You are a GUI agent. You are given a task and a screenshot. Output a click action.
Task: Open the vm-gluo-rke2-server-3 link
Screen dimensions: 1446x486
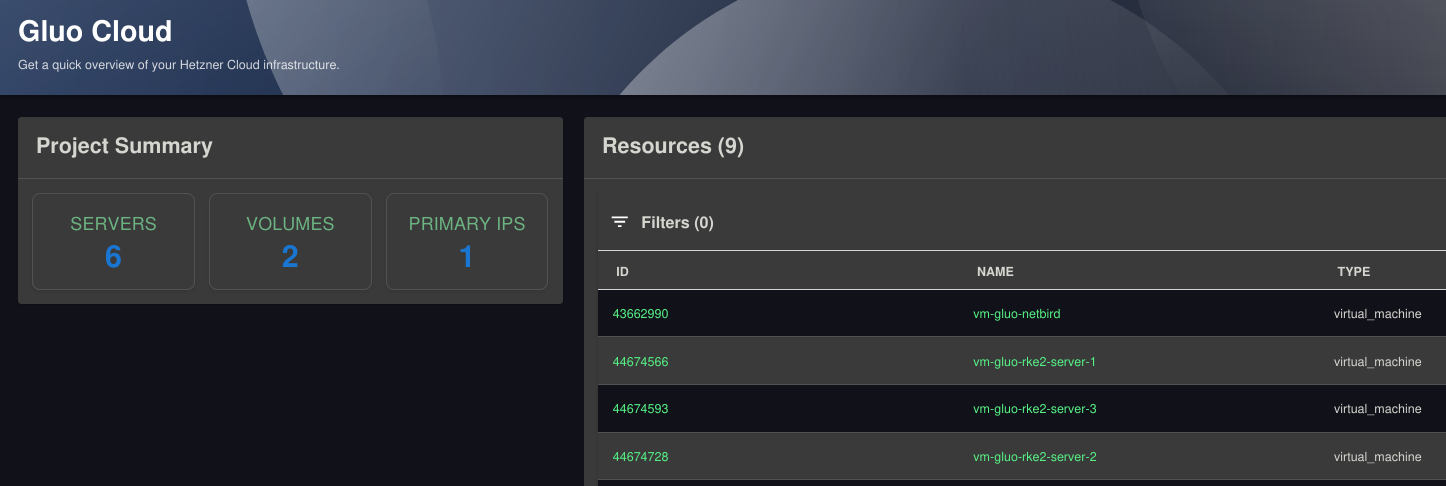point(1034,409)
